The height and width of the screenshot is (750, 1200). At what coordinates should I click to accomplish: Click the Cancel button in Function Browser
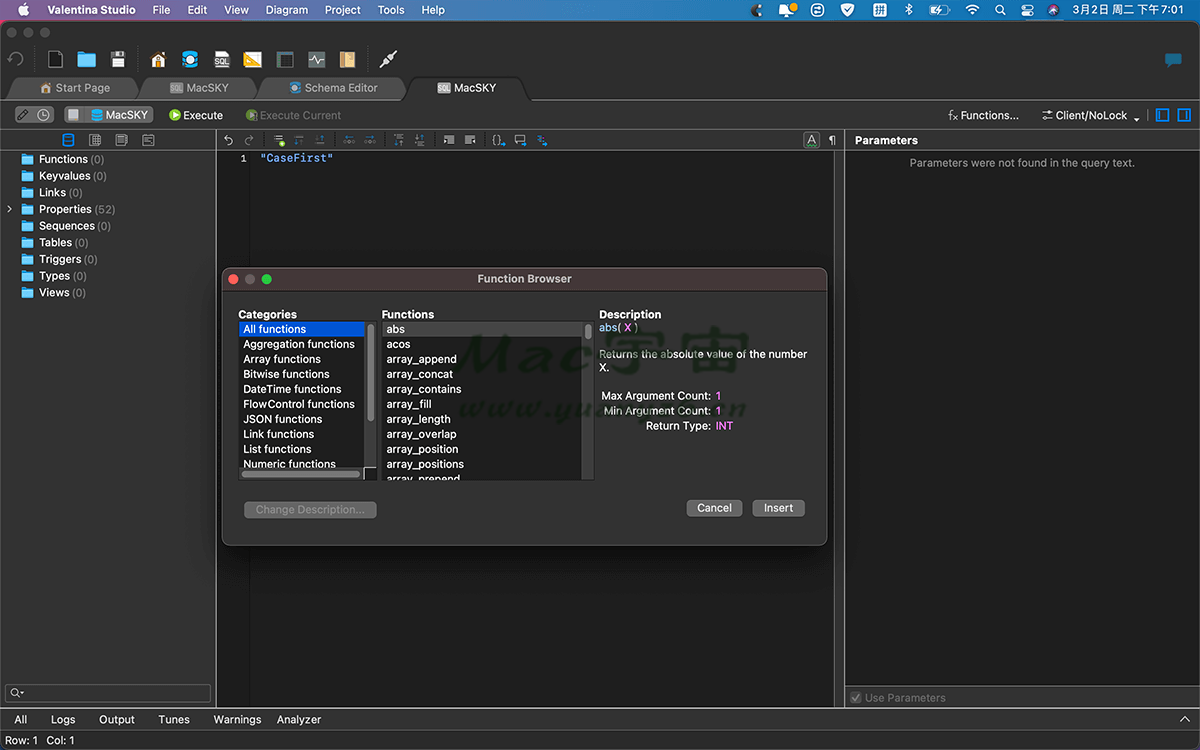coord(714,507)
